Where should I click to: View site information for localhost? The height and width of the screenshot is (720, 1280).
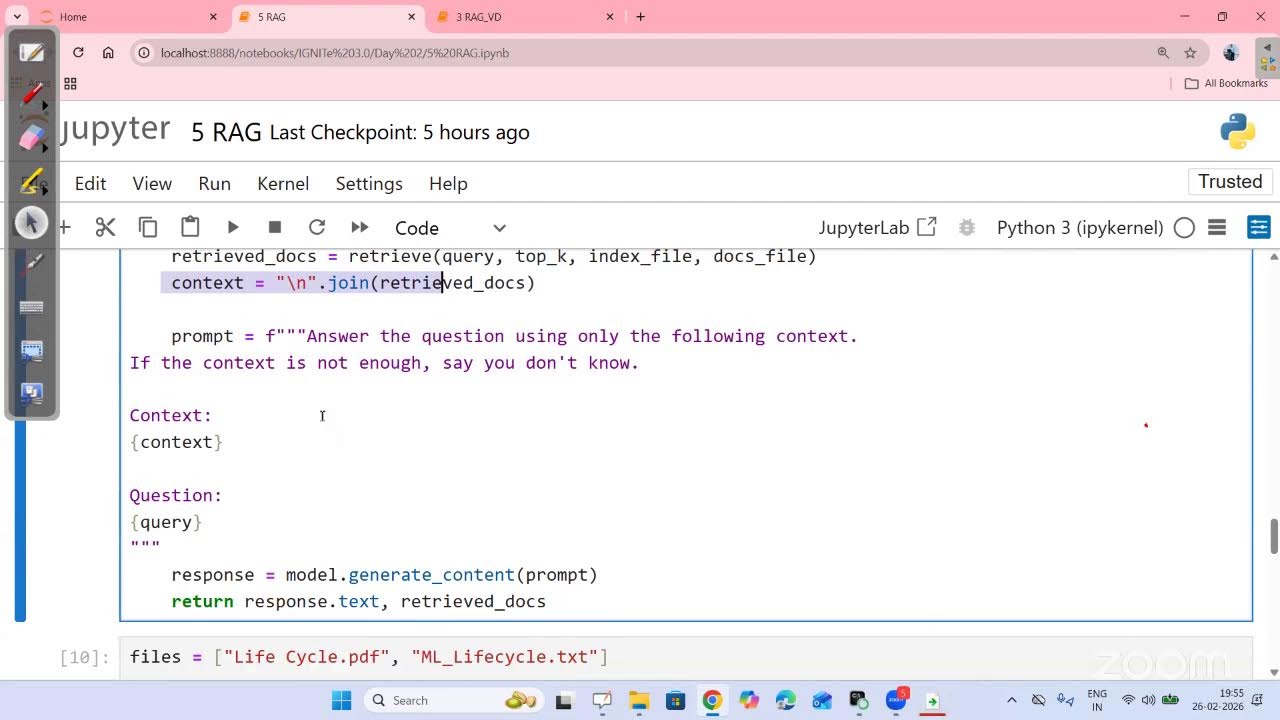click(x=144, y=53)
